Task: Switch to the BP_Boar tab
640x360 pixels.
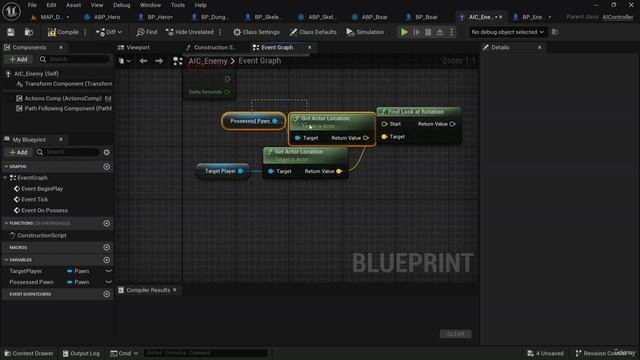Action: (x=422, y=17)
